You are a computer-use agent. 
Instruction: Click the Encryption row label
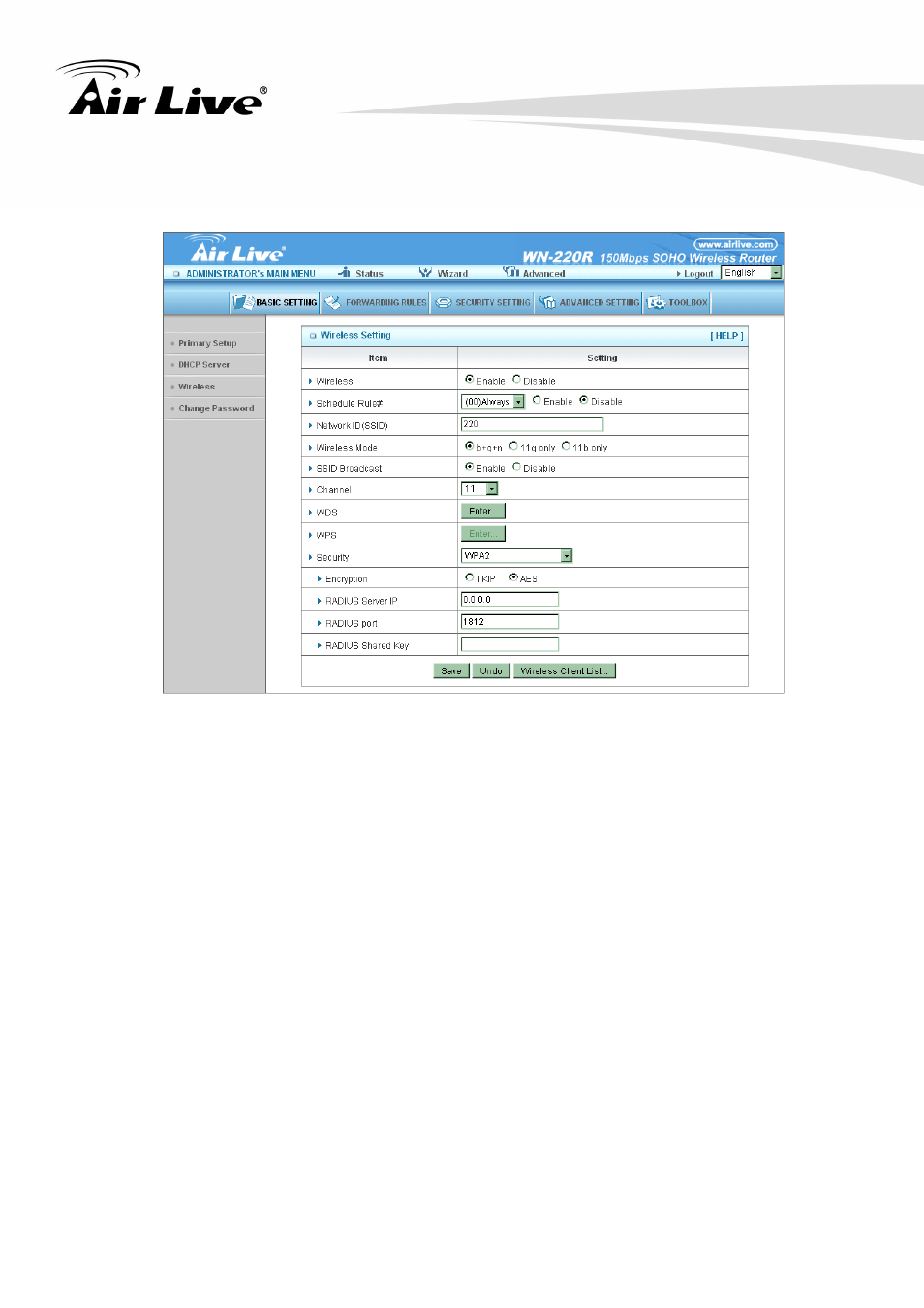pos(347,579)
